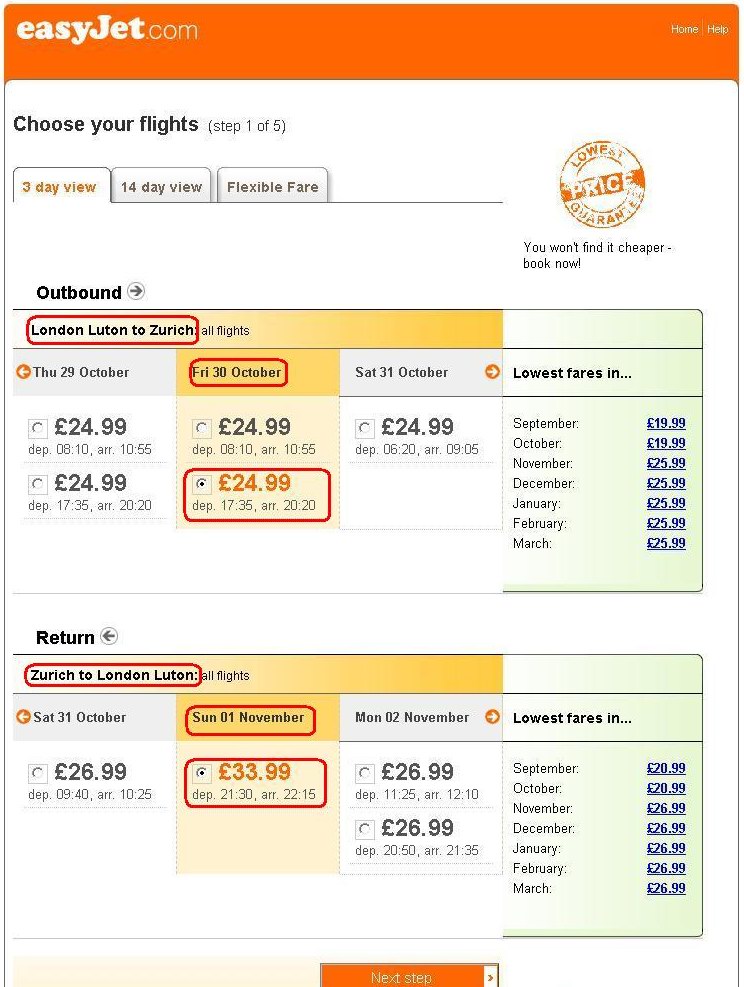Switch to 14 day view tab
Image resolution: width=744 pixels, height=987 pixels.
161,187
